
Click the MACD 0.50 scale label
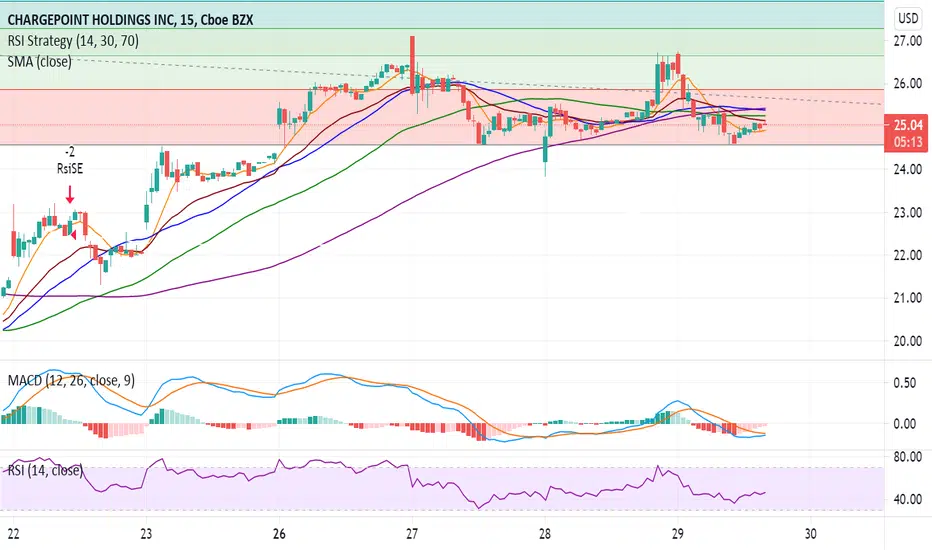pos(905,383)
